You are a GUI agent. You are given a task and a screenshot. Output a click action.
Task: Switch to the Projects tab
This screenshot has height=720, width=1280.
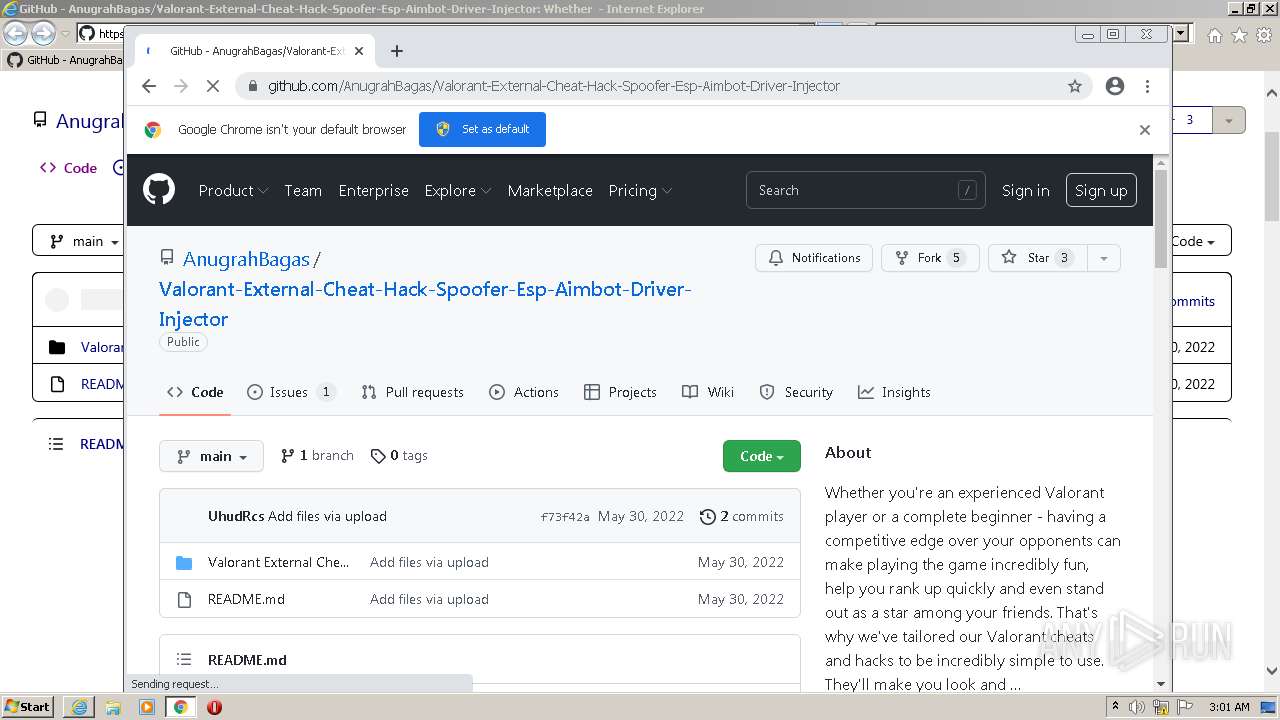pyautogui.click(x=620, y=392)
